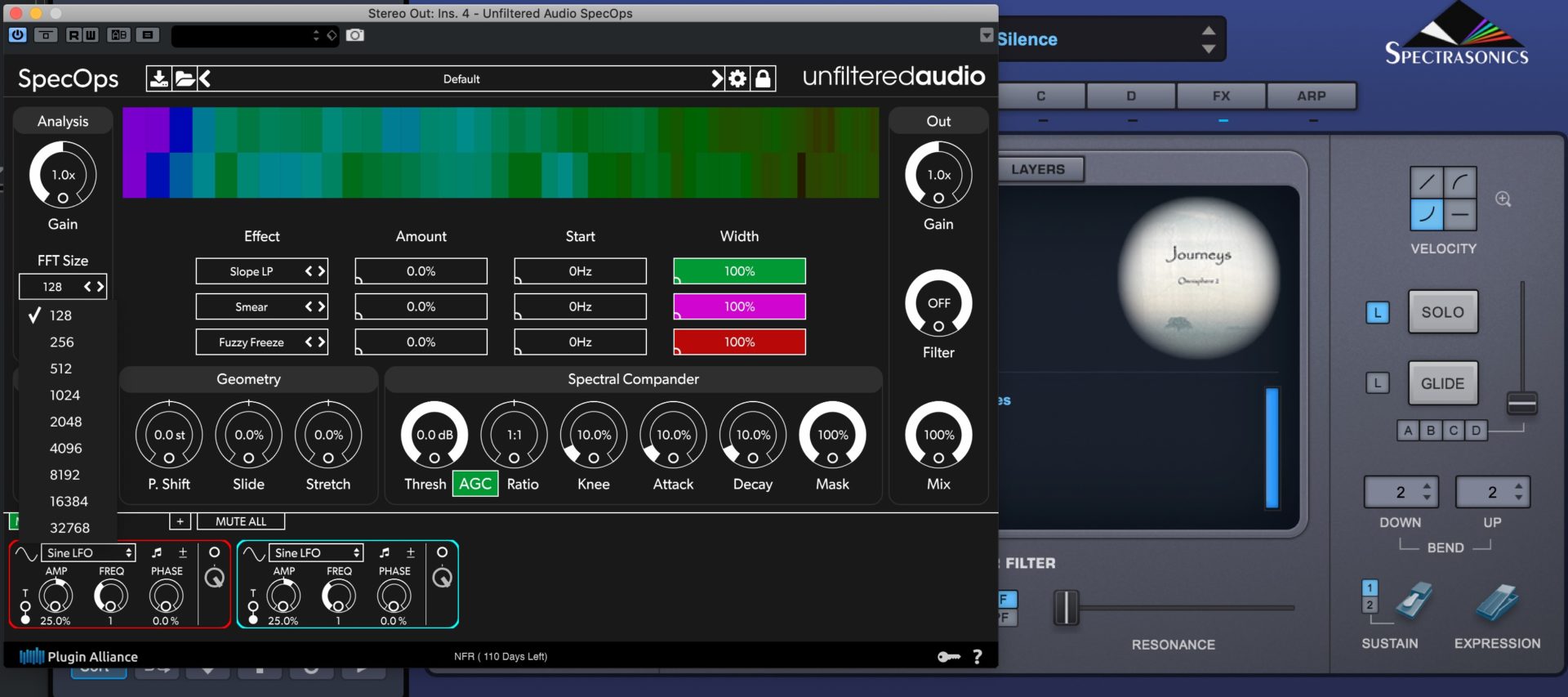Click the preset lock icon
The width and height of the screenshot is (1568, 697).
click(x=763, y=78)
